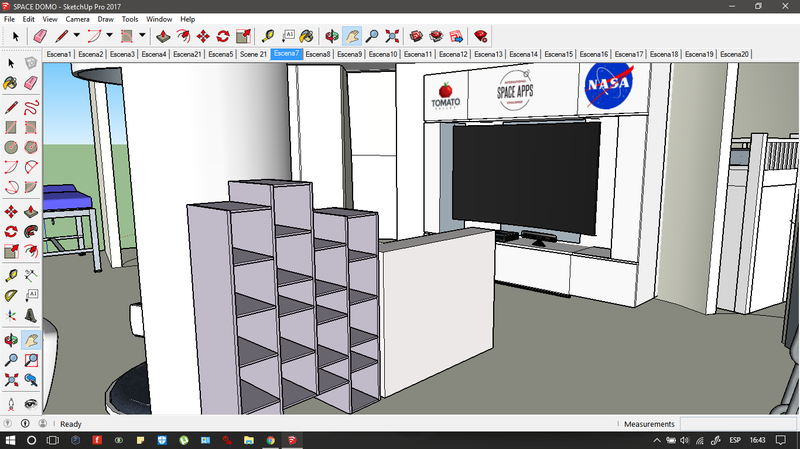Choose the Circle tool in left toolbar

10,147
